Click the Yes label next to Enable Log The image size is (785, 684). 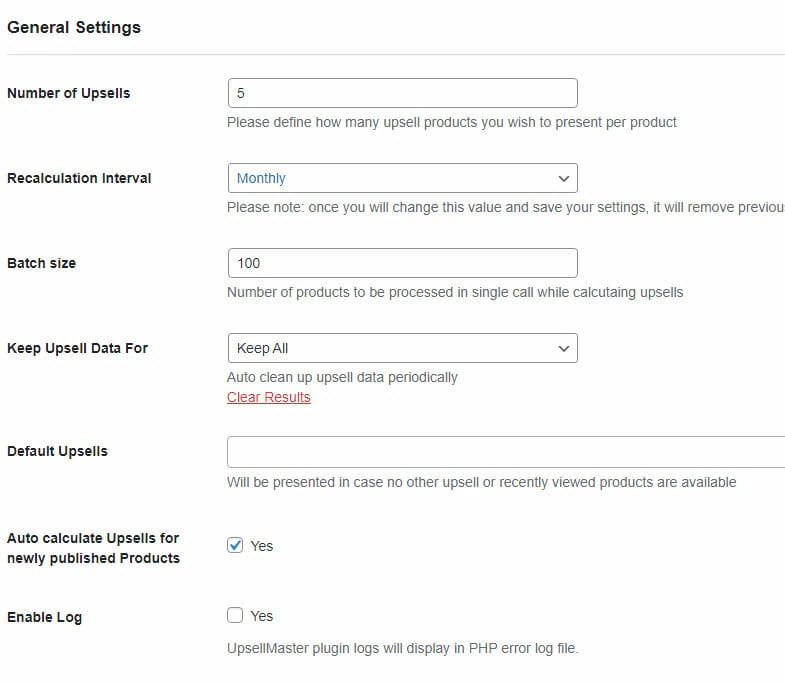[x=261, y=616]
